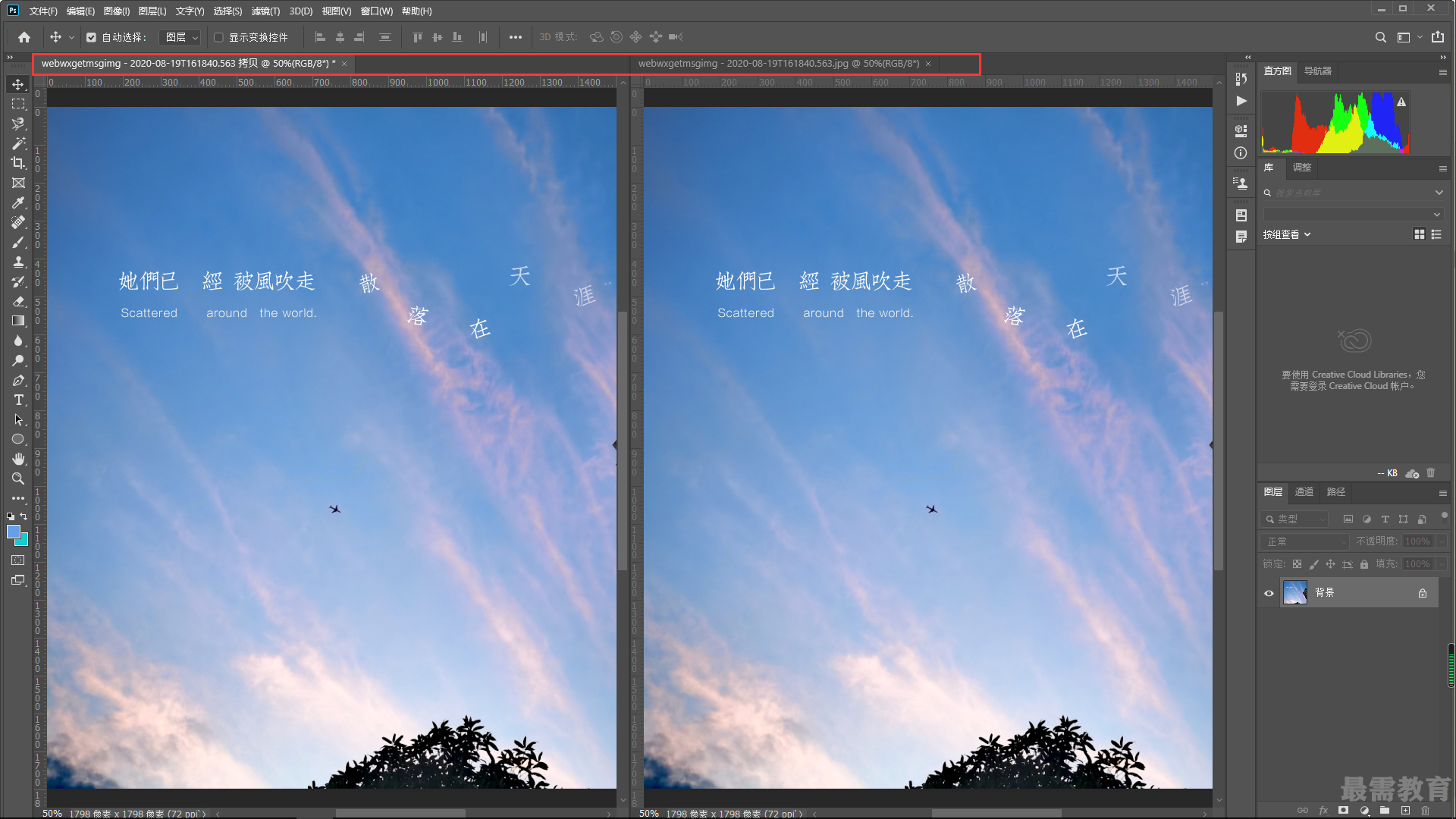The image size is (1456, 819).
Task: Open the 图层 auto-select dropdown
Action: (x=180, y=37)
